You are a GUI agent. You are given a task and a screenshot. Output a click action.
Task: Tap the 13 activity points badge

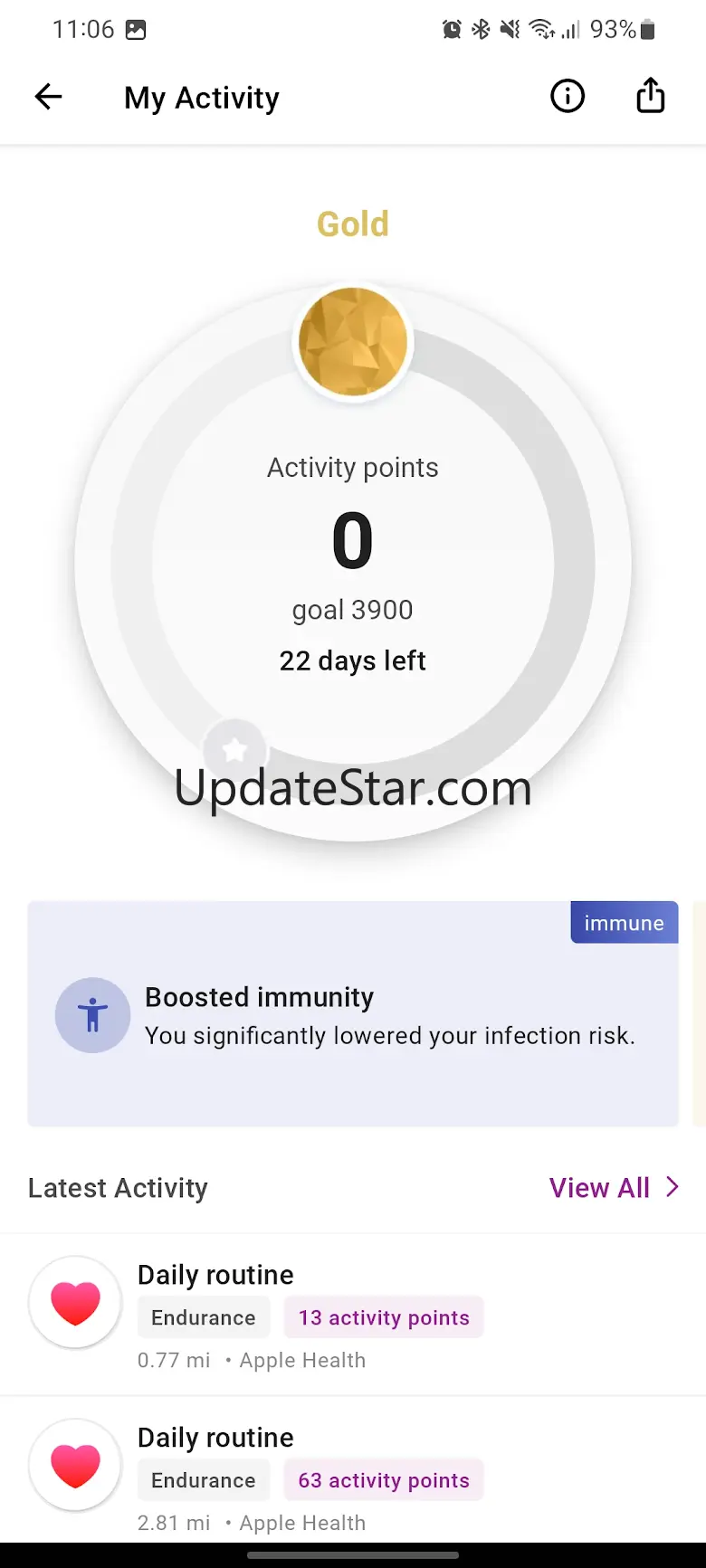tap(384, 1317)
